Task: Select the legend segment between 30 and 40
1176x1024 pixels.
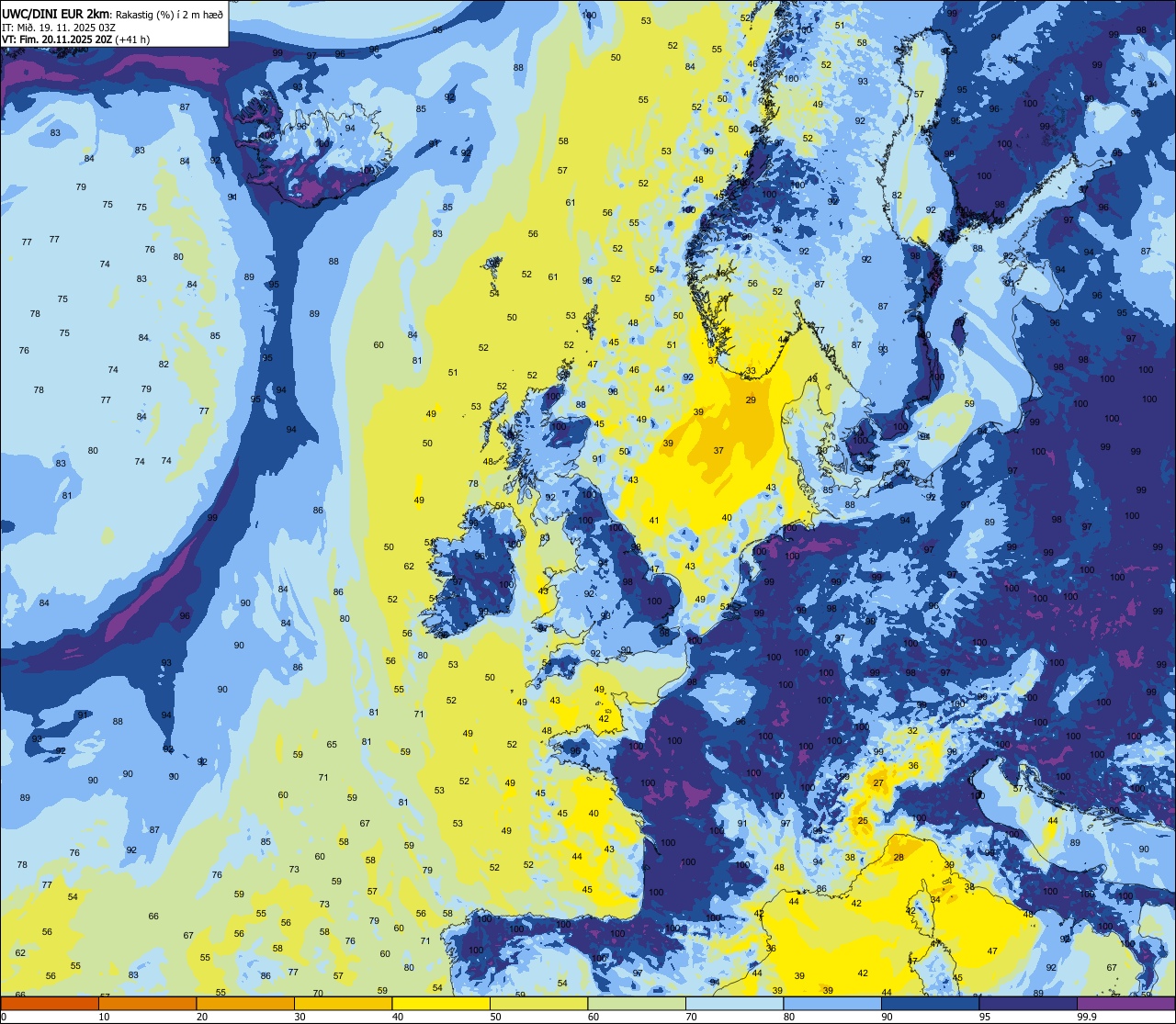Action: 344,1003
